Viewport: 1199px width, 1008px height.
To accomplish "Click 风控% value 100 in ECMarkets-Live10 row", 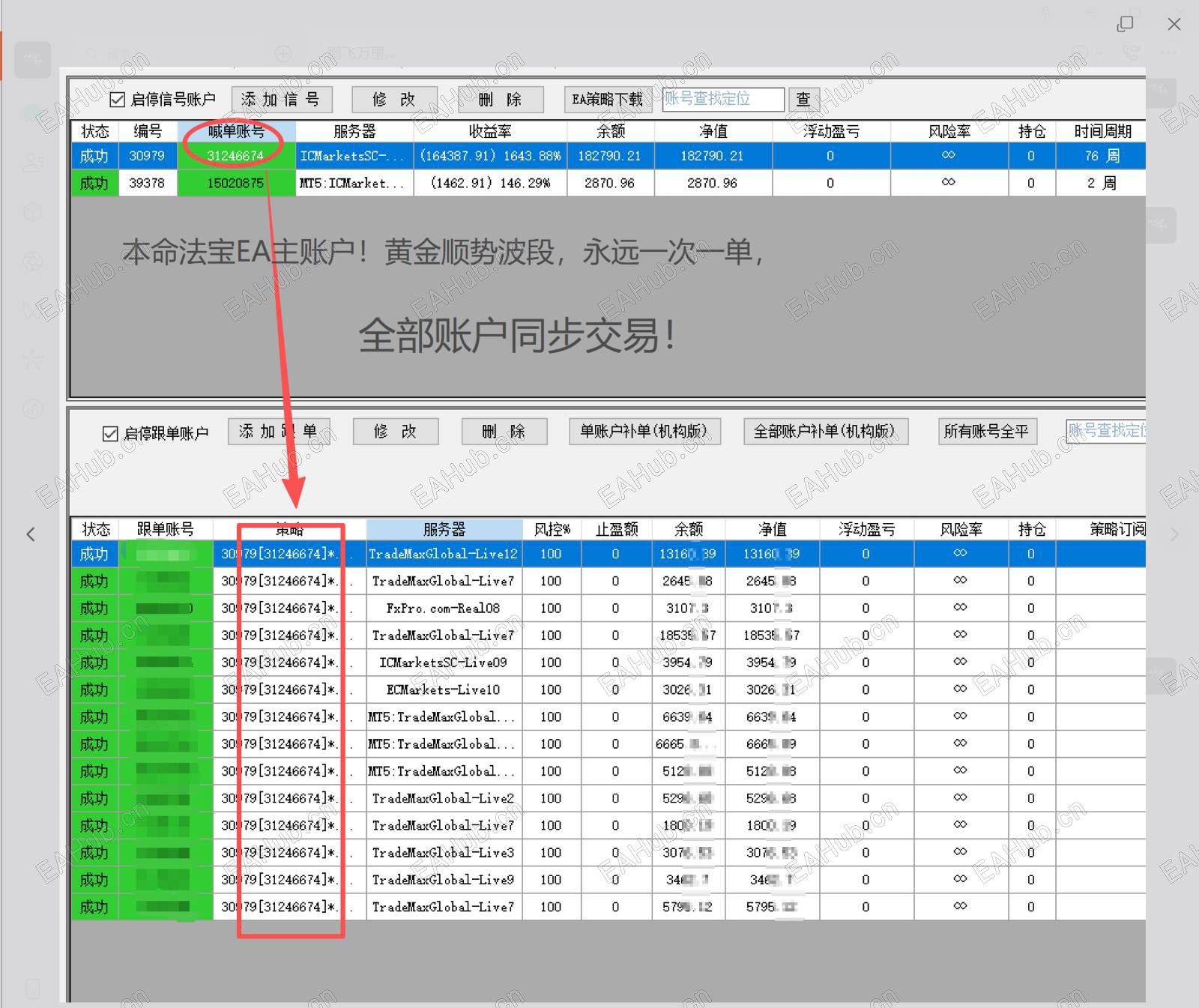I will (551, 689).
